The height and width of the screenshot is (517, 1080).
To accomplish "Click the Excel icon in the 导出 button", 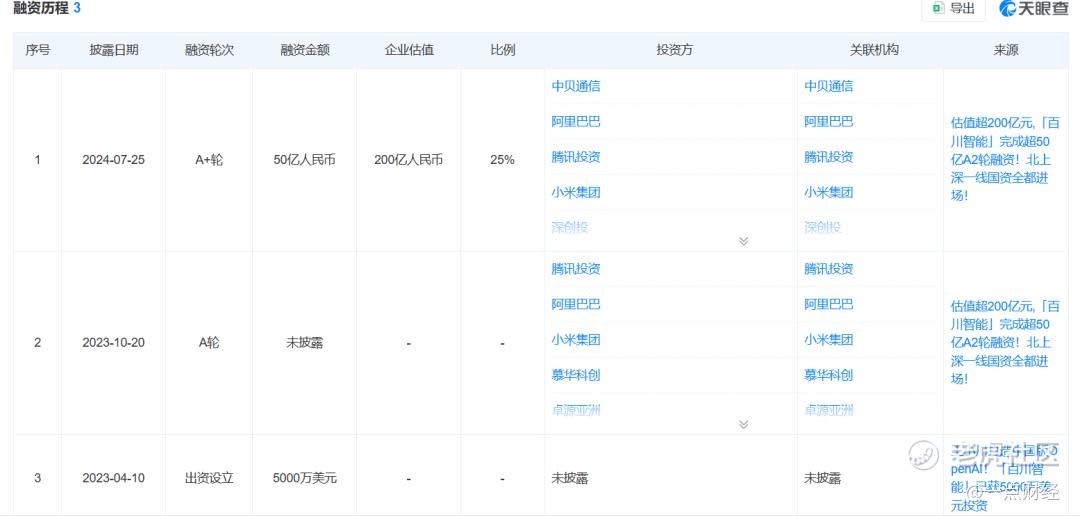I will 938,8.
